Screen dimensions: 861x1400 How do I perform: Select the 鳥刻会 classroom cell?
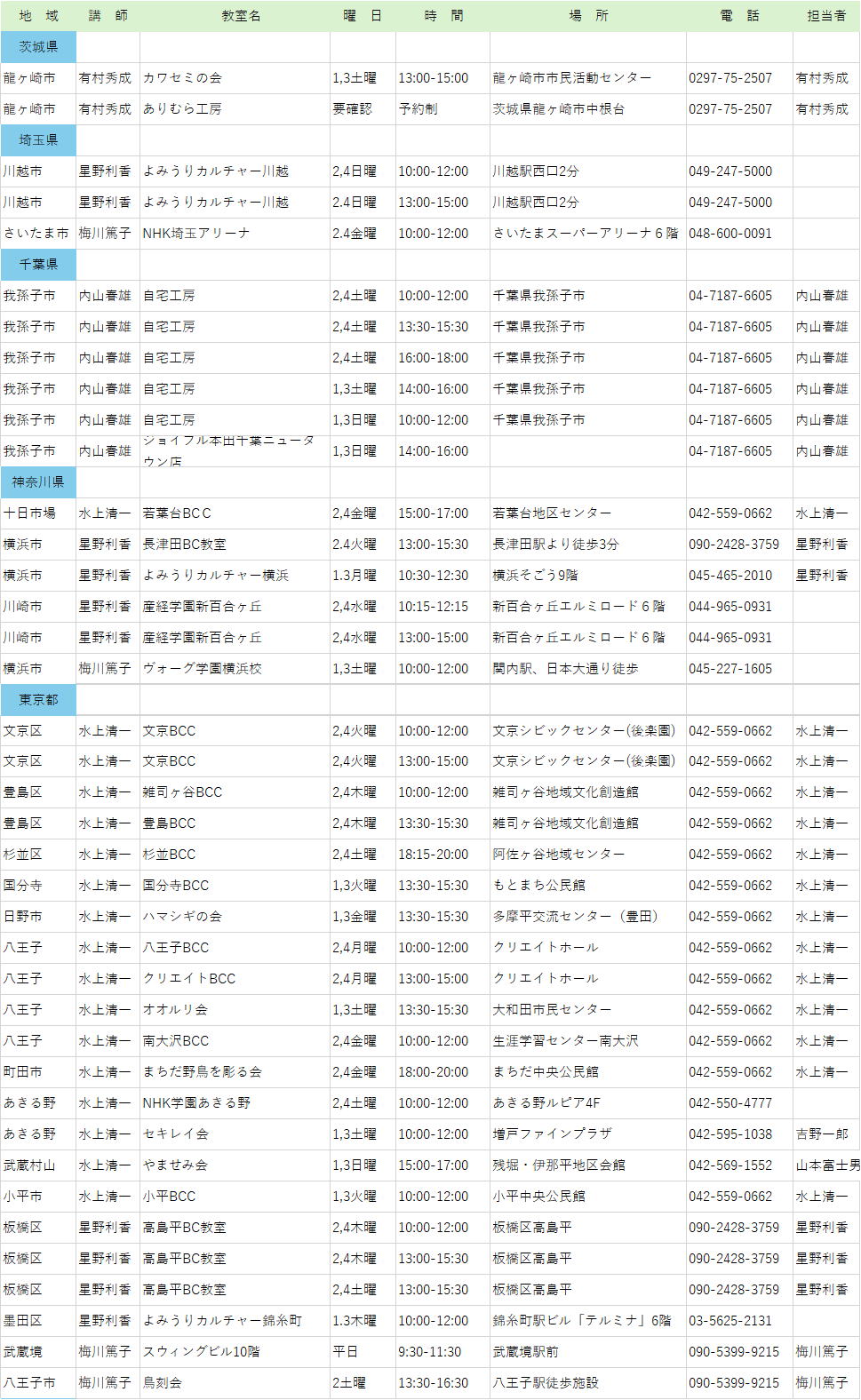tap(163, 1383)
